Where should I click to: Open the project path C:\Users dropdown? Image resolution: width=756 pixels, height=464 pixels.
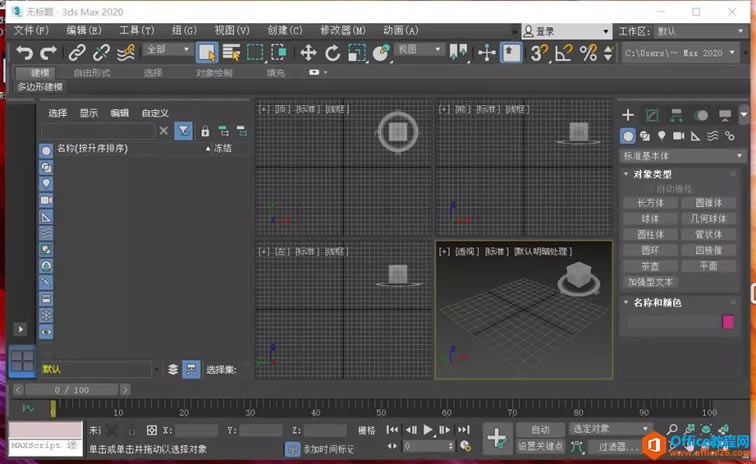click(680, 53)
